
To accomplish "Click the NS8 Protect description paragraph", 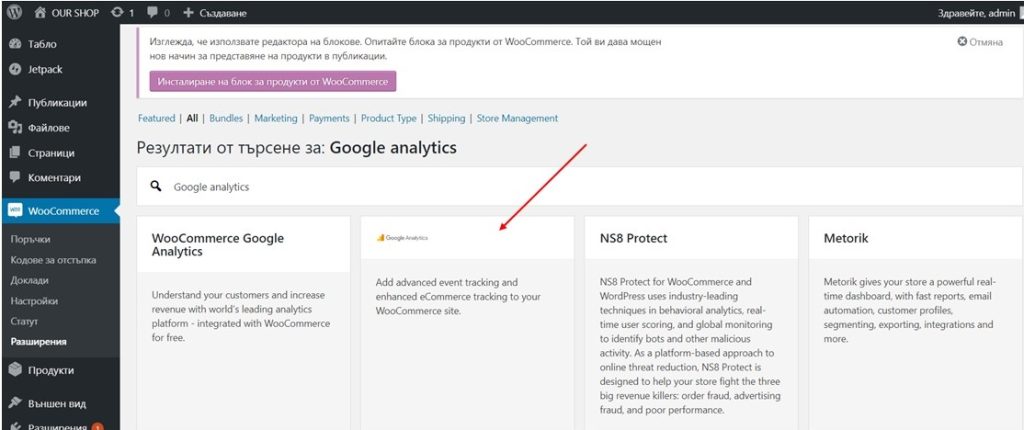I will coord(690,346).
